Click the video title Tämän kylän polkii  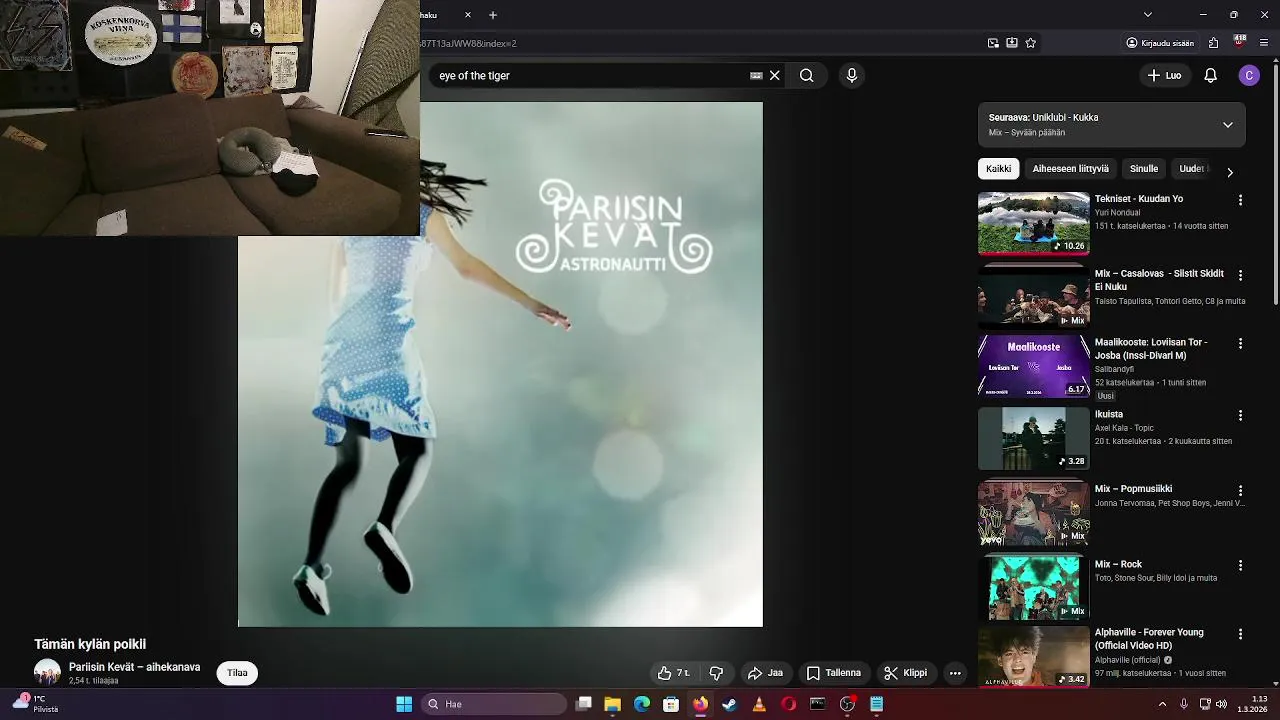point(90,644)
